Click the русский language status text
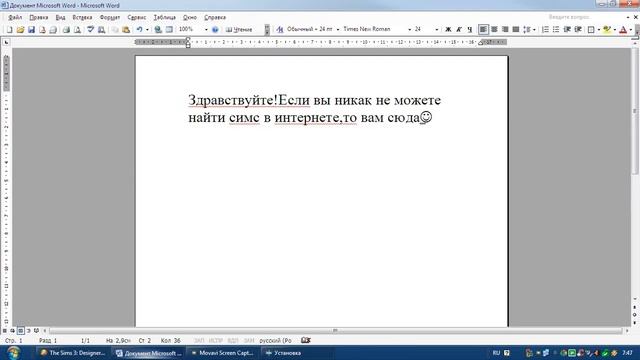The image size is (640, 360). click(276, 340)
